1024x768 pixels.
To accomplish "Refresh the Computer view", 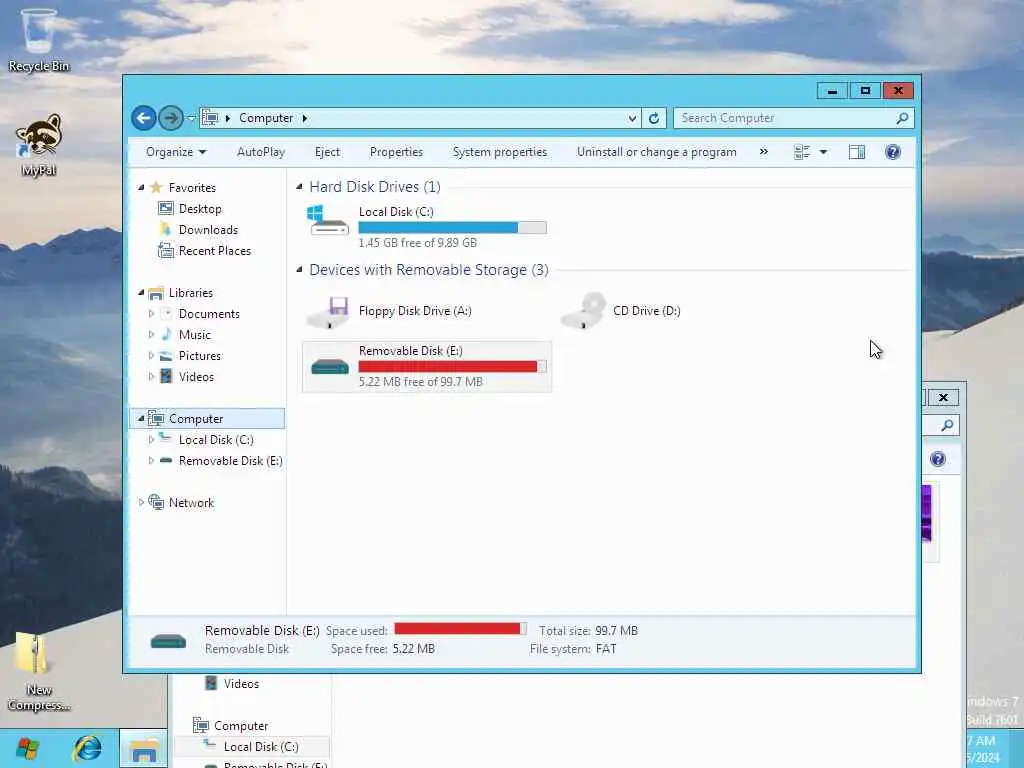I will coord(654,118).
